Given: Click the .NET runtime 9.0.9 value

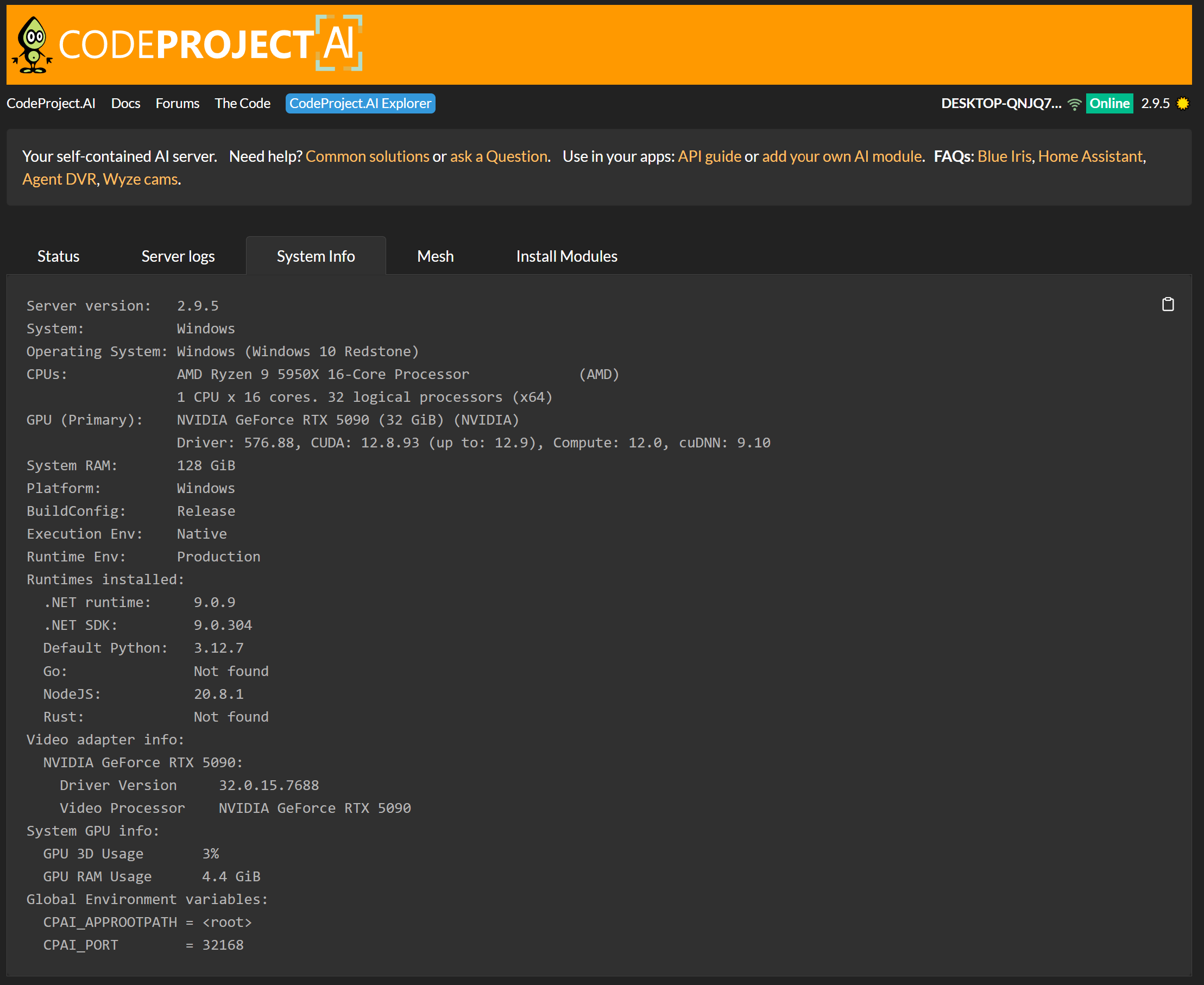Looking at the screenshot, I should (x=215, y=603).
